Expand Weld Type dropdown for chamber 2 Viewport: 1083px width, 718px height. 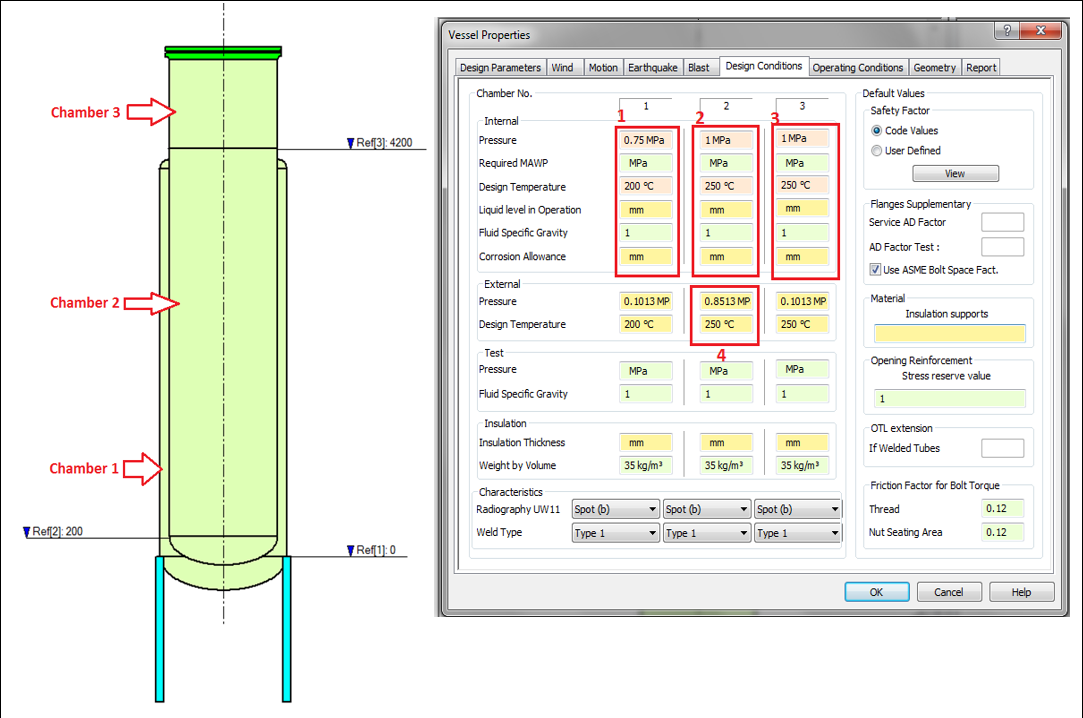(706, 533)
